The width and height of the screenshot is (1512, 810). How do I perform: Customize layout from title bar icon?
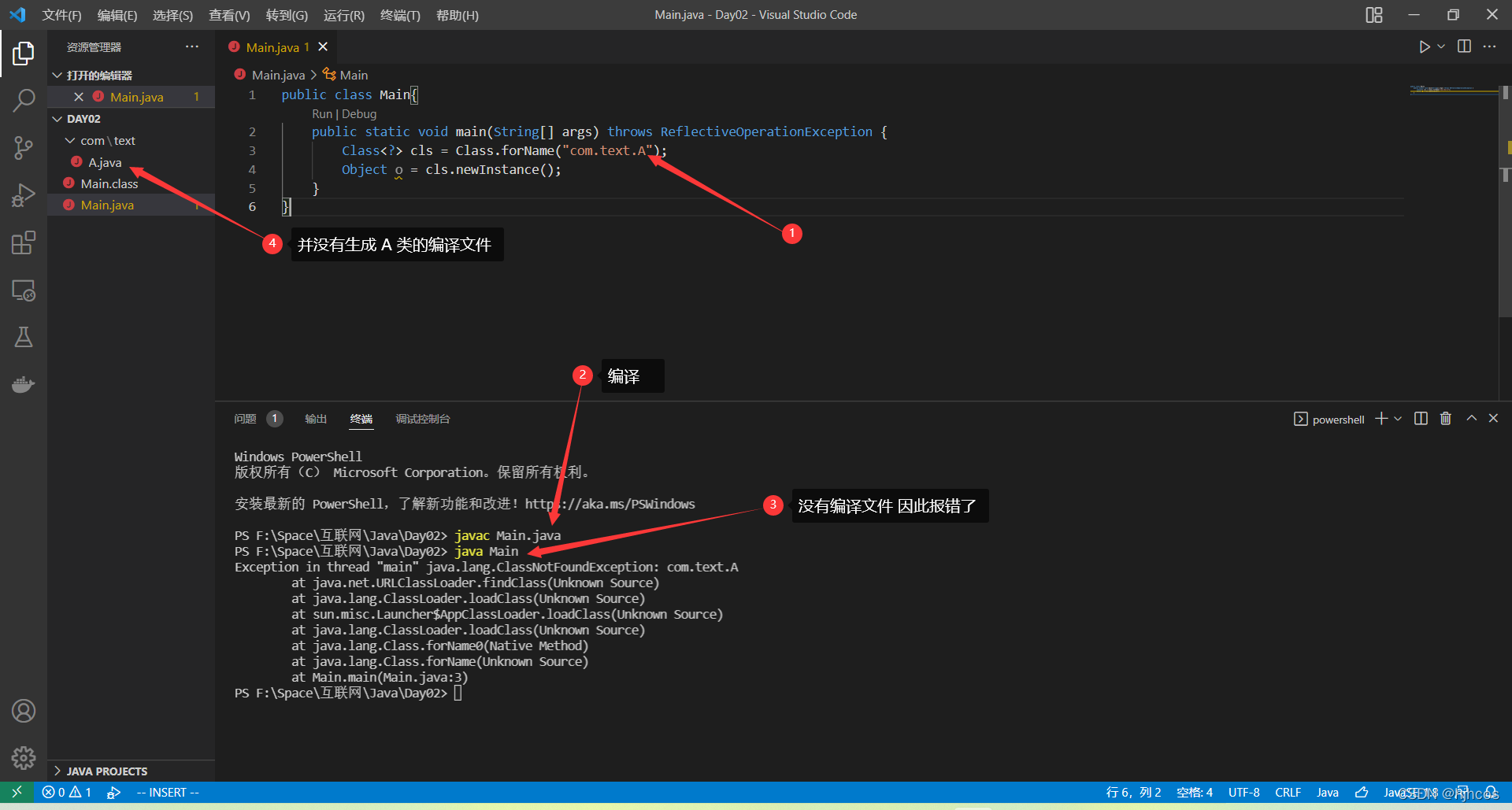coord(1374,15)
